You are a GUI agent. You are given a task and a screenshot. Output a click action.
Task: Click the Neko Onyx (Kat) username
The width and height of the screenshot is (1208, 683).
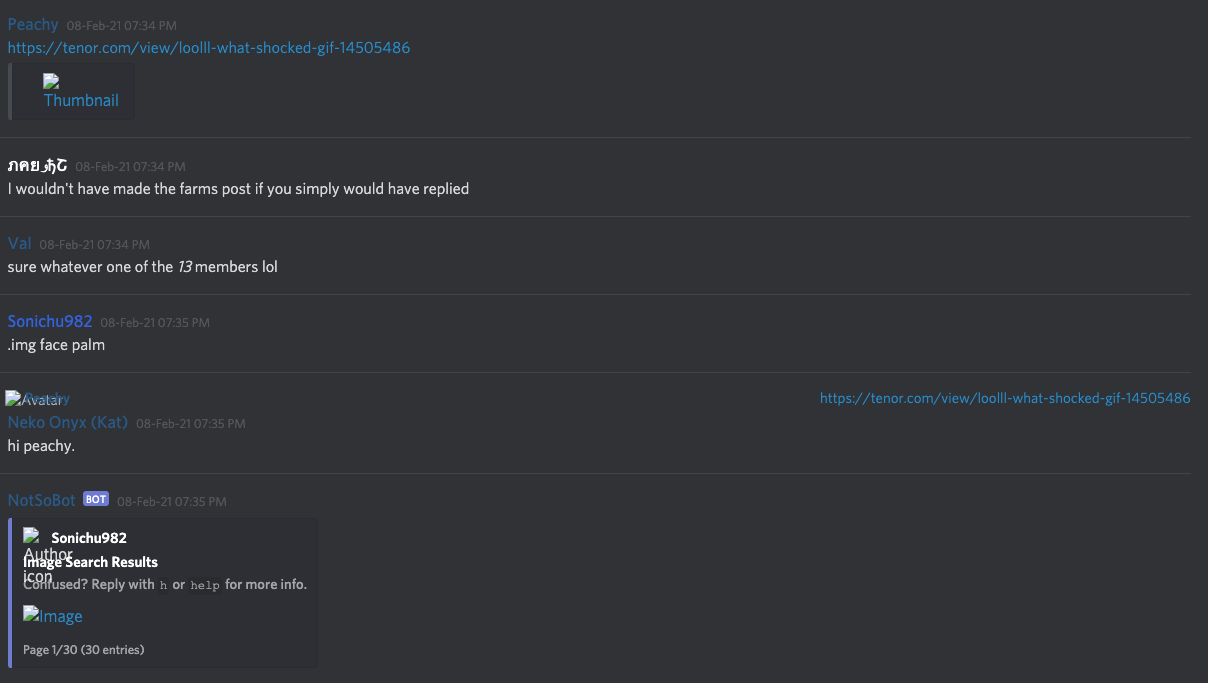click(68, 422)
